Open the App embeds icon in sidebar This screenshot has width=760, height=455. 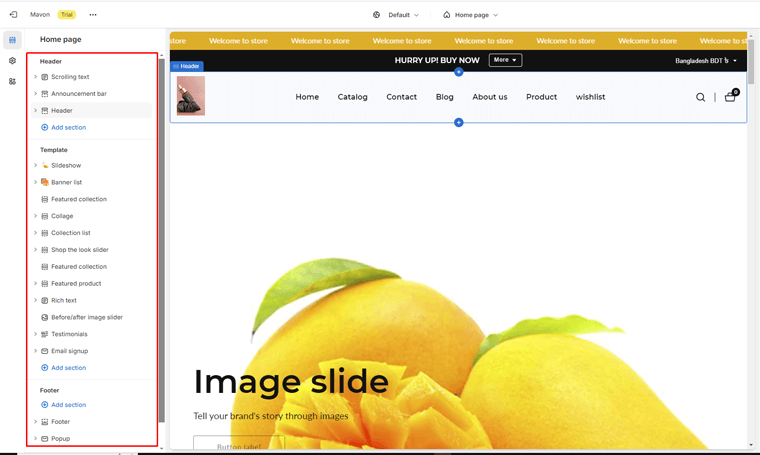13,81
